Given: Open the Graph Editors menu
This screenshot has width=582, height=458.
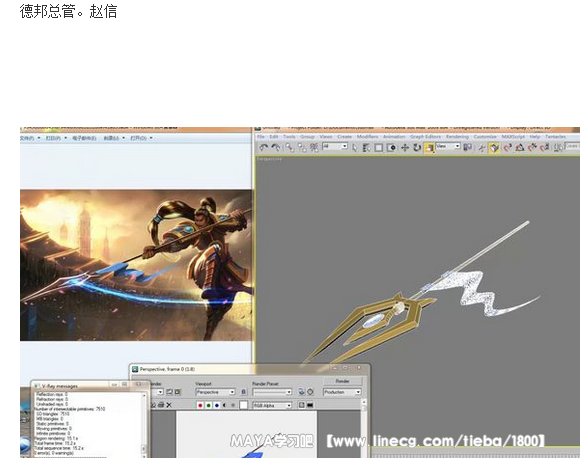Looking at the screenshot, I should pyautogui.click(x=425, y=137).
